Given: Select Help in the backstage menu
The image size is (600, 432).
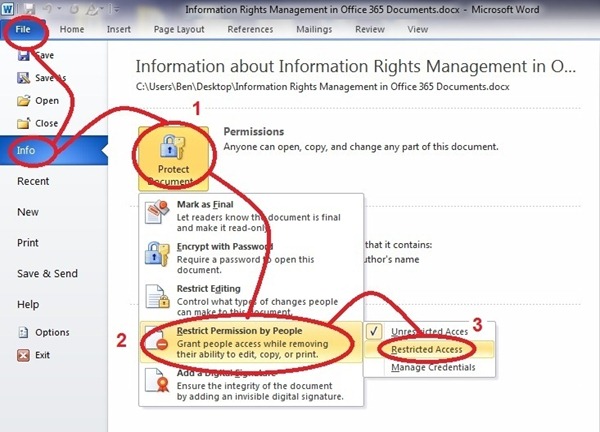Looking at the screenshot, I should click(x=28, y=305).
